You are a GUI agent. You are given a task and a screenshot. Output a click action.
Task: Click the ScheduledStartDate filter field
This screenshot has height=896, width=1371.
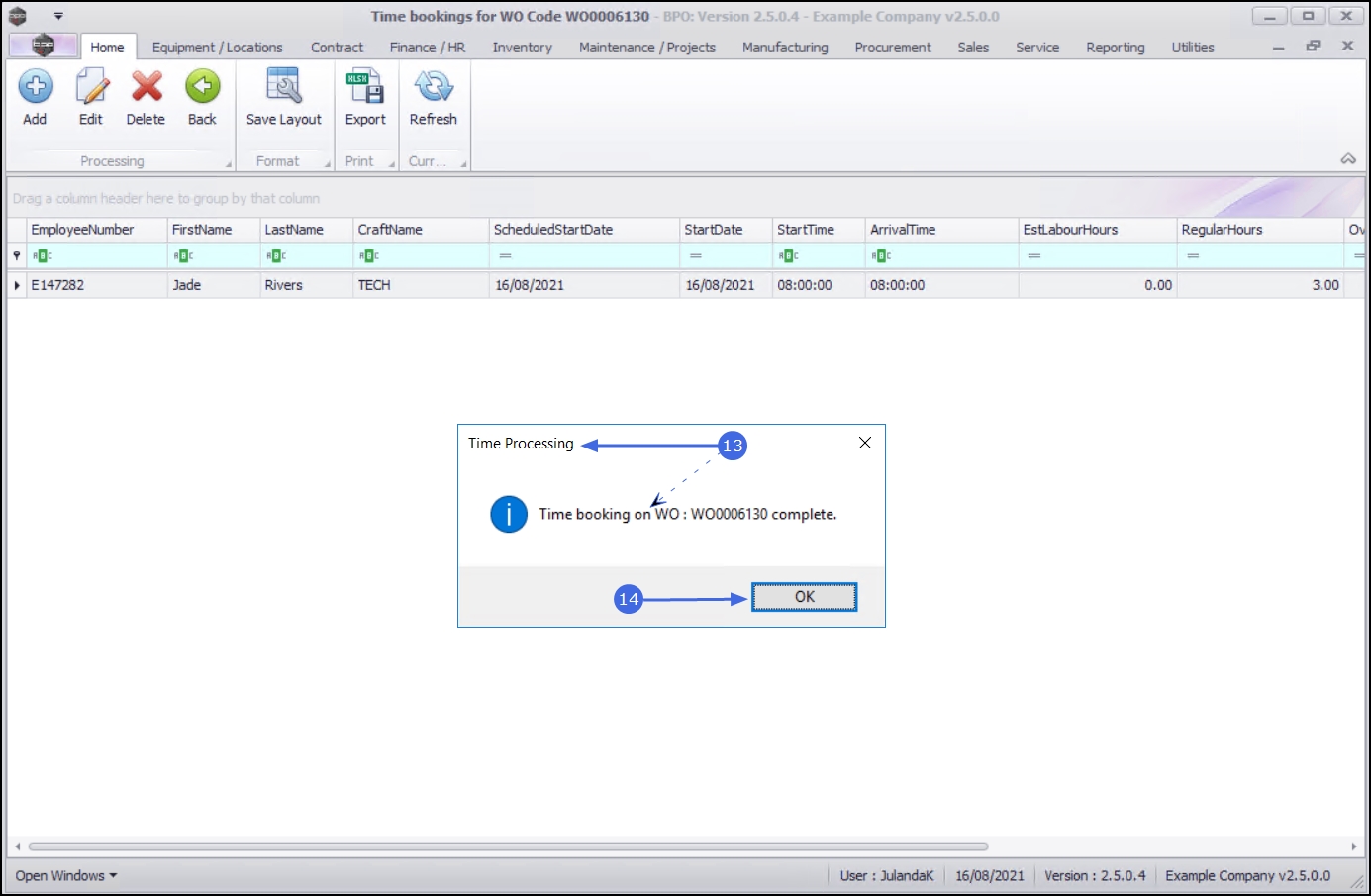click(584, 255)
